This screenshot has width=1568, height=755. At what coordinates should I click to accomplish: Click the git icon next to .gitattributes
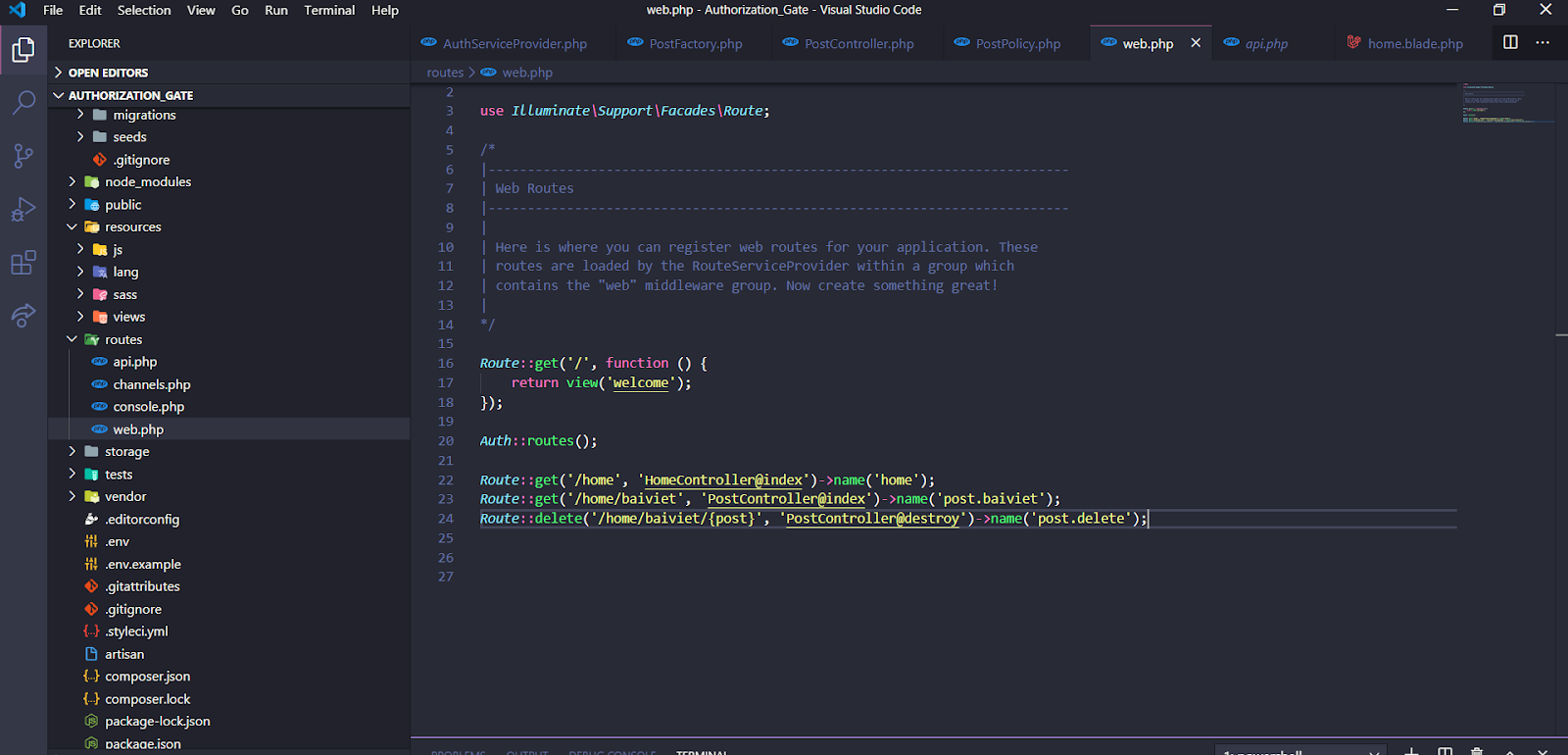91,586
